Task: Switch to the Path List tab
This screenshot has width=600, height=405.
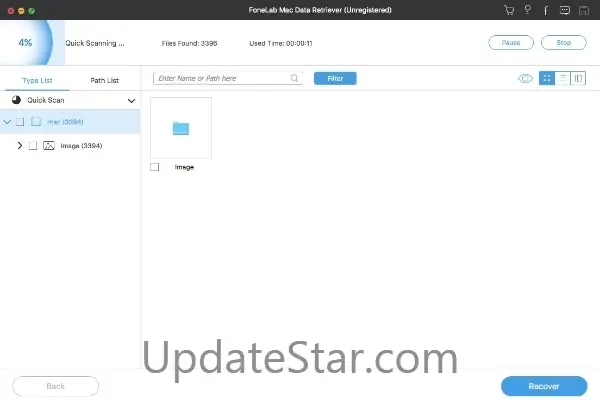Action: point(104,80)
